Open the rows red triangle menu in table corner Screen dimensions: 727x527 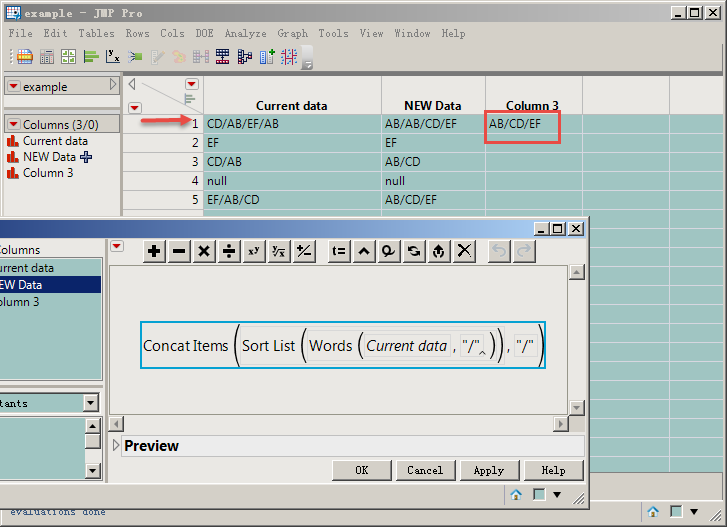(x=134, y=108)
